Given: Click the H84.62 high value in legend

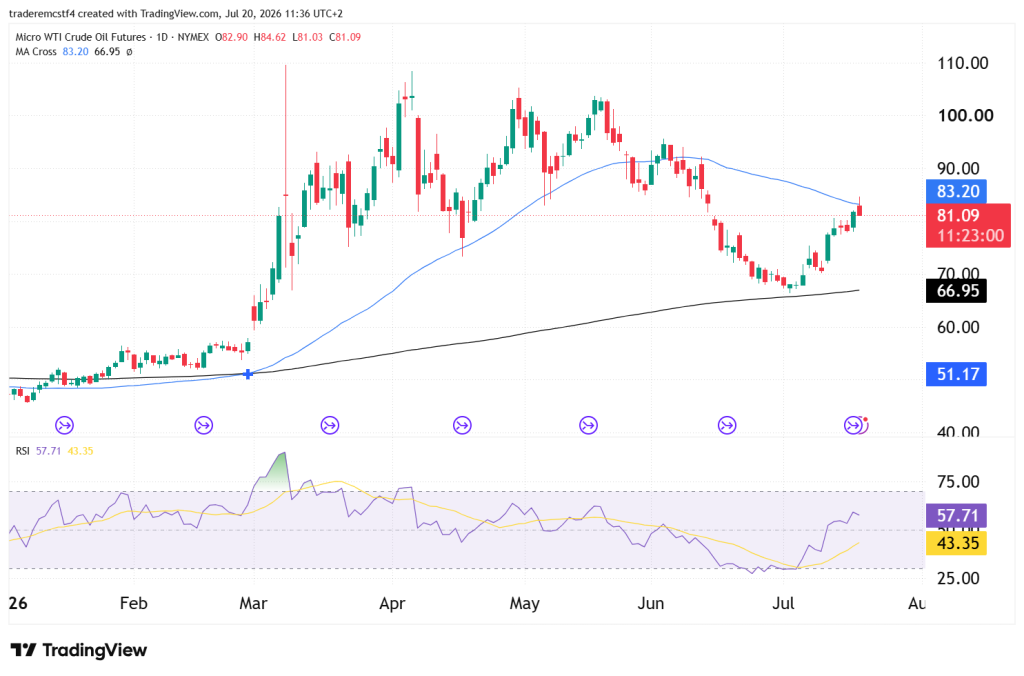Looking at the screenshot, I should coord(270,37).
